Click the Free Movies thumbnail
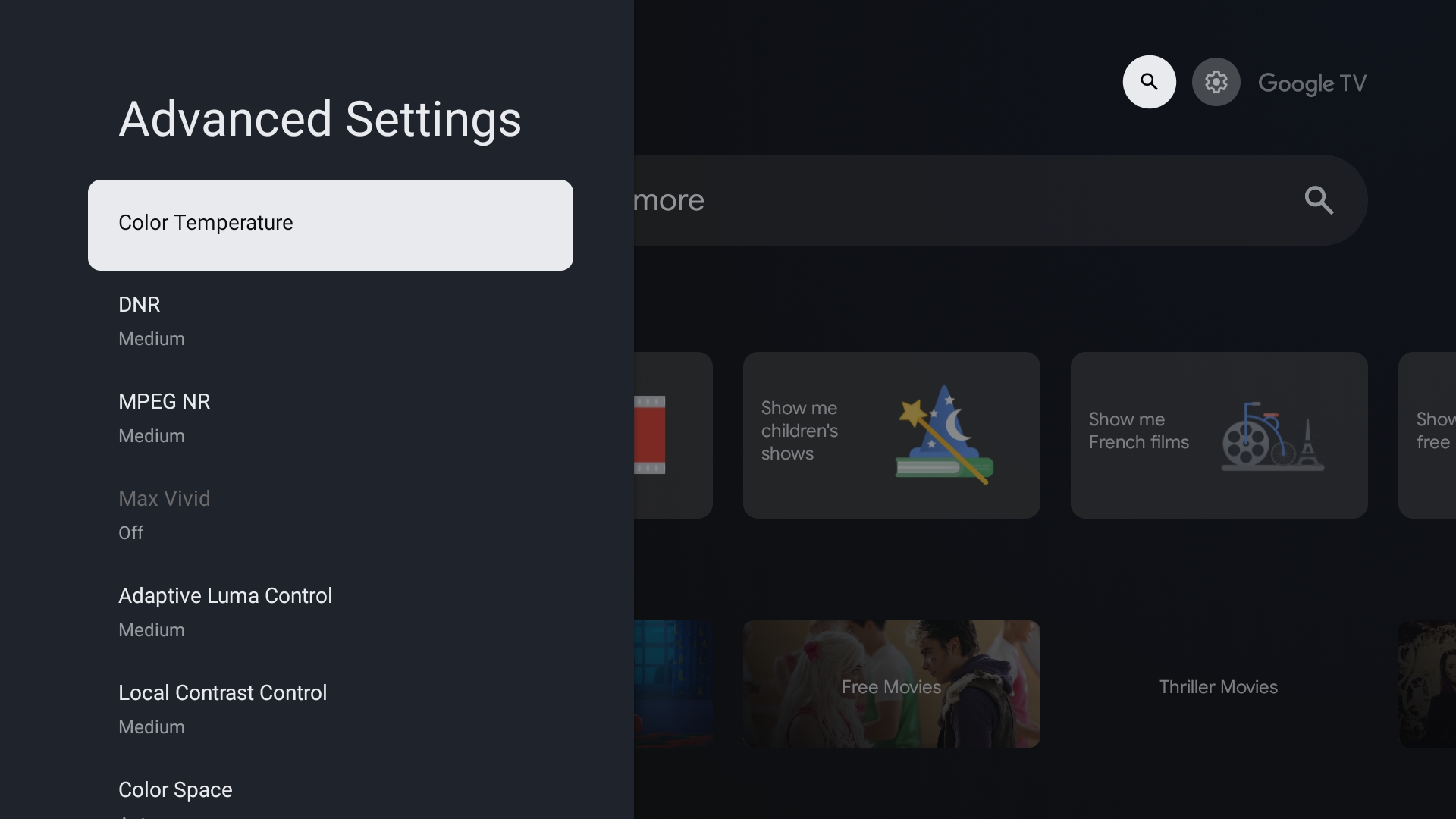Screen dimensions: 1456x819 (891, 687)
